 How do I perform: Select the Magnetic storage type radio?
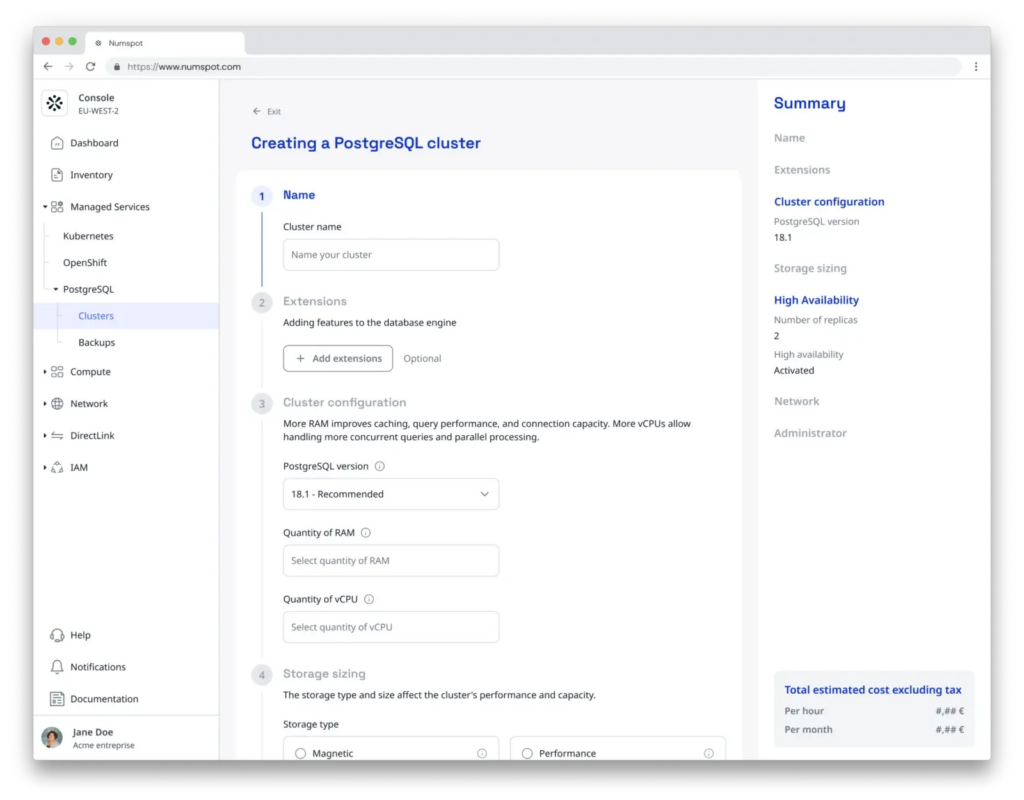pos(300,754)
